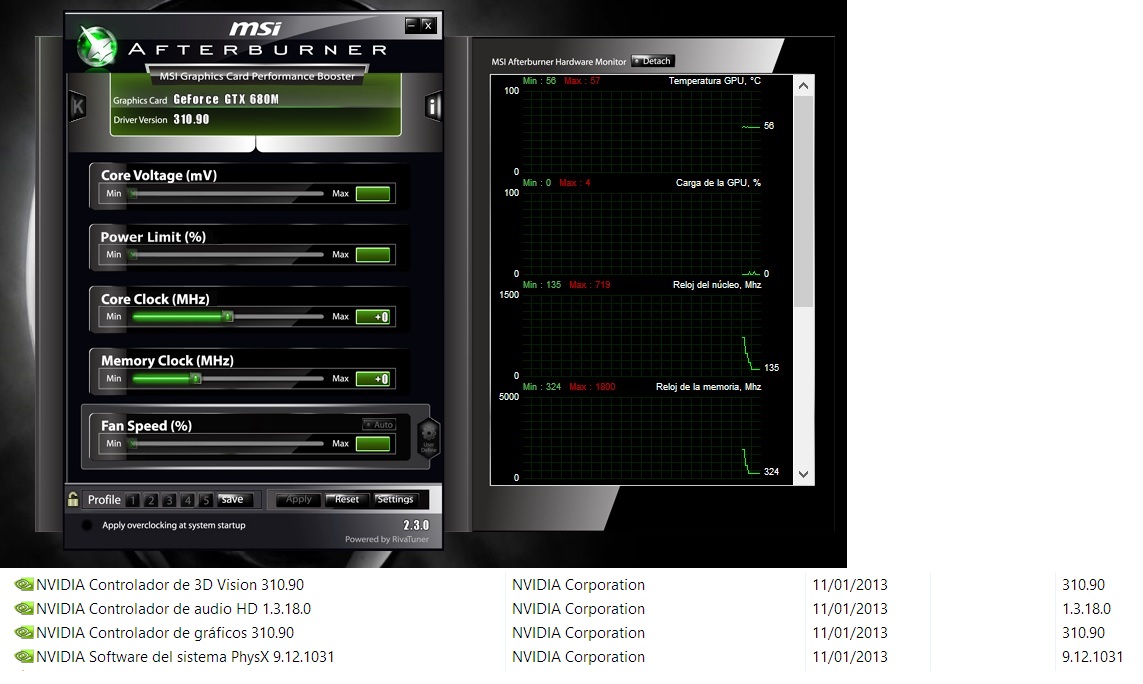Open the information panel via the i button

433,107
